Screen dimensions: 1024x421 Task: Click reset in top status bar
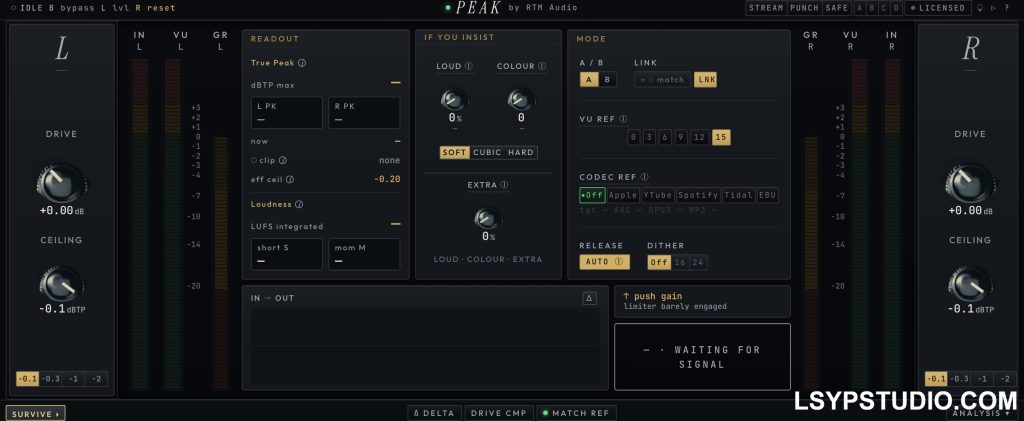click(x=159, y=8)
